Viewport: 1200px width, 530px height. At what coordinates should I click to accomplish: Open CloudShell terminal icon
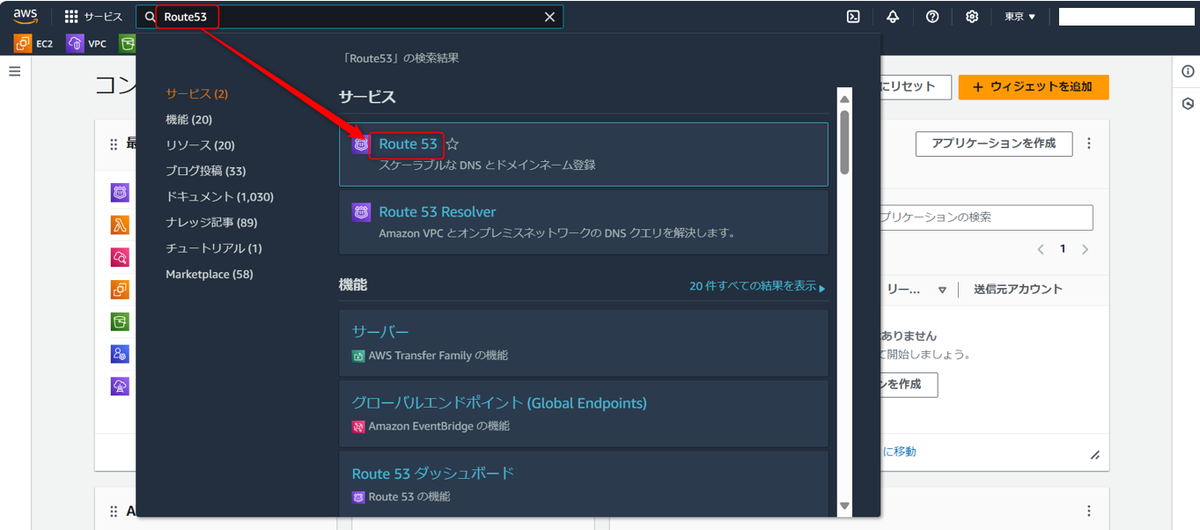[853, 17]
